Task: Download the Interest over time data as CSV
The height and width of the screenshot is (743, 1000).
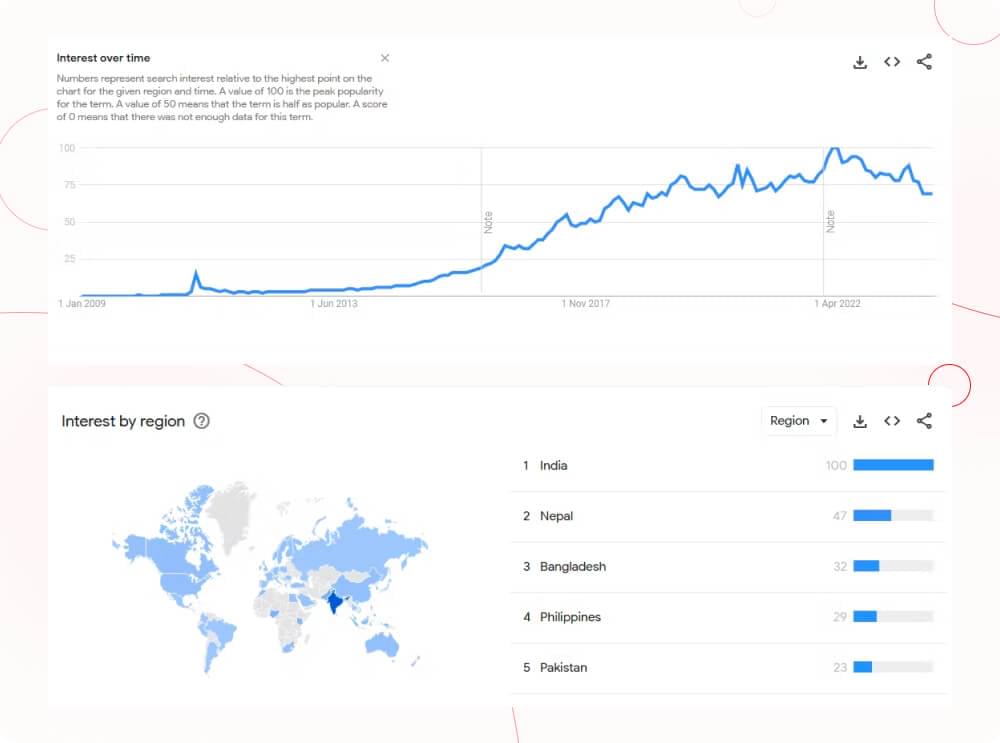Action: tap(860, 61)
